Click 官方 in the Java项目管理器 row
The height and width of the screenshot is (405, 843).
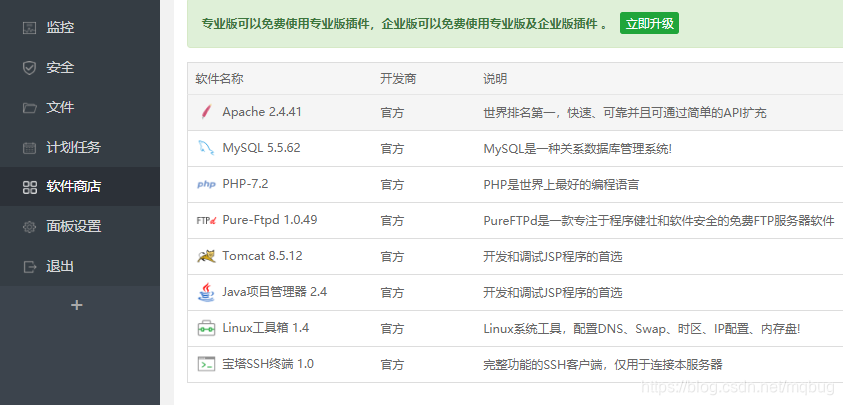(x=392, y=293)
